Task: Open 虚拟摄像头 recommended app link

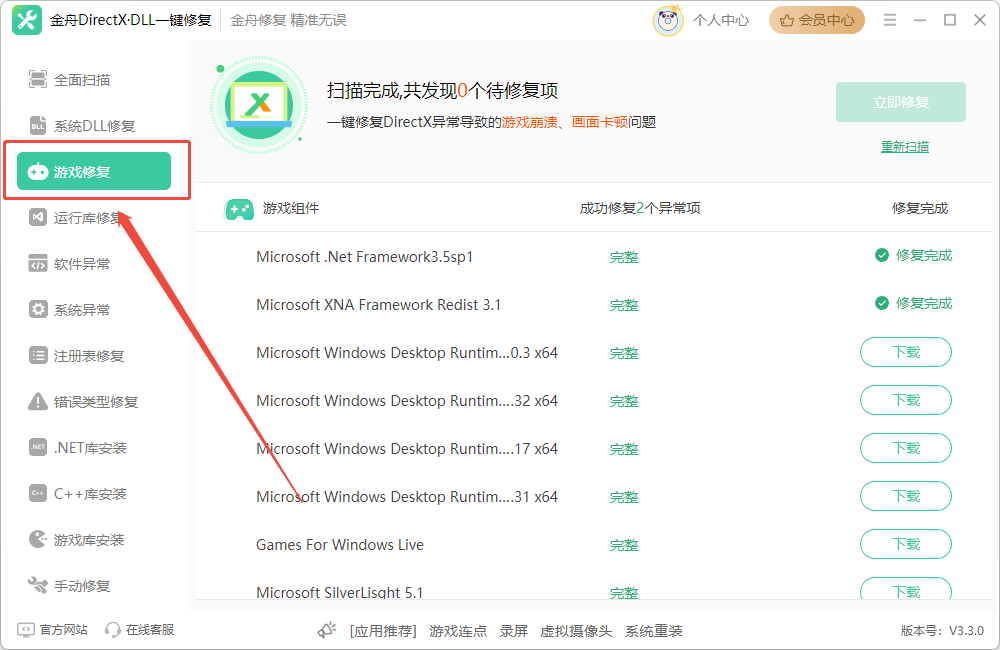Action: [576, 631]
